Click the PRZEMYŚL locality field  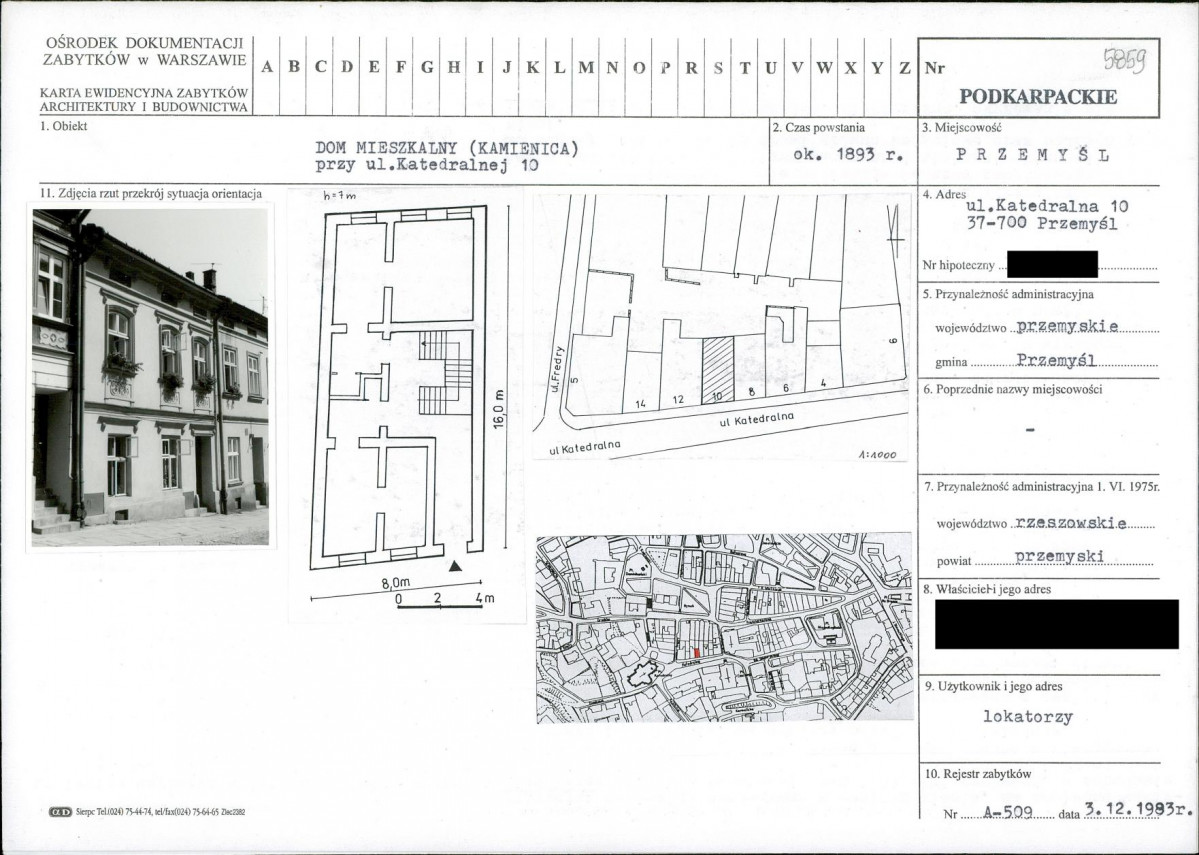click(x=1033, y=156)
